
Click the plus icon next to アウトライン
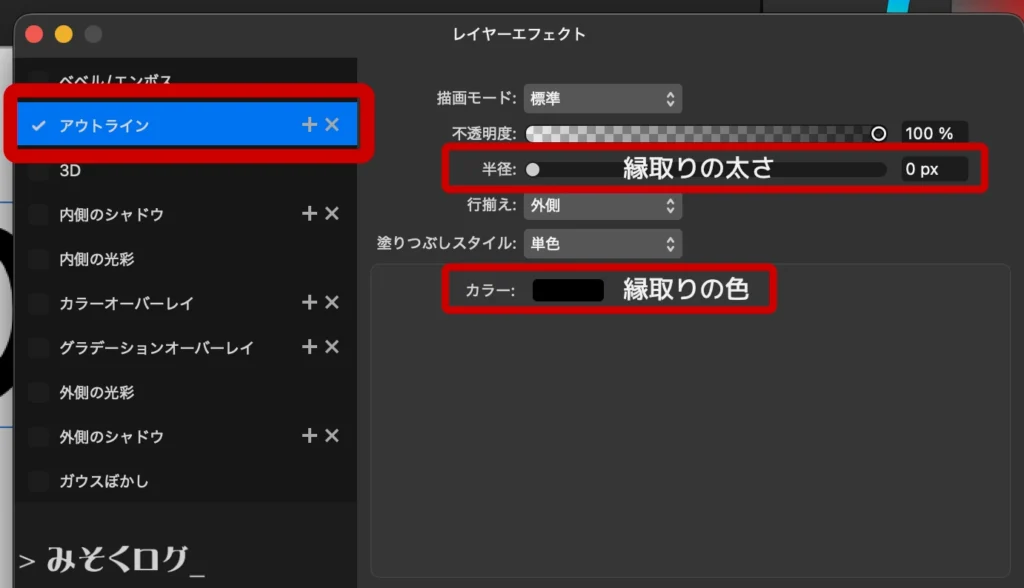309,125
